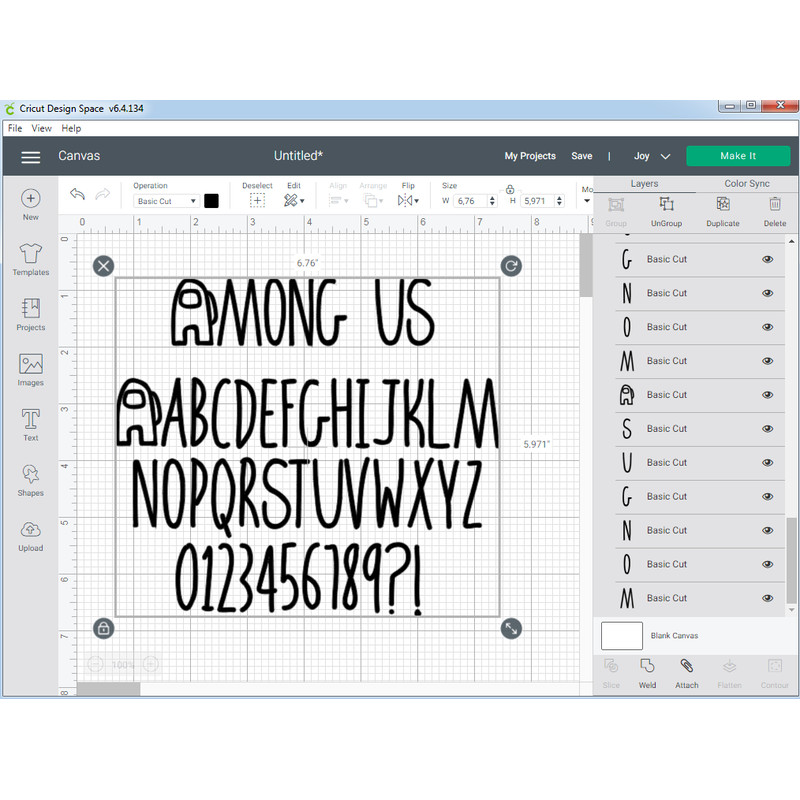Open the View menu
This screenshot has width=800, height=800.
41,128
